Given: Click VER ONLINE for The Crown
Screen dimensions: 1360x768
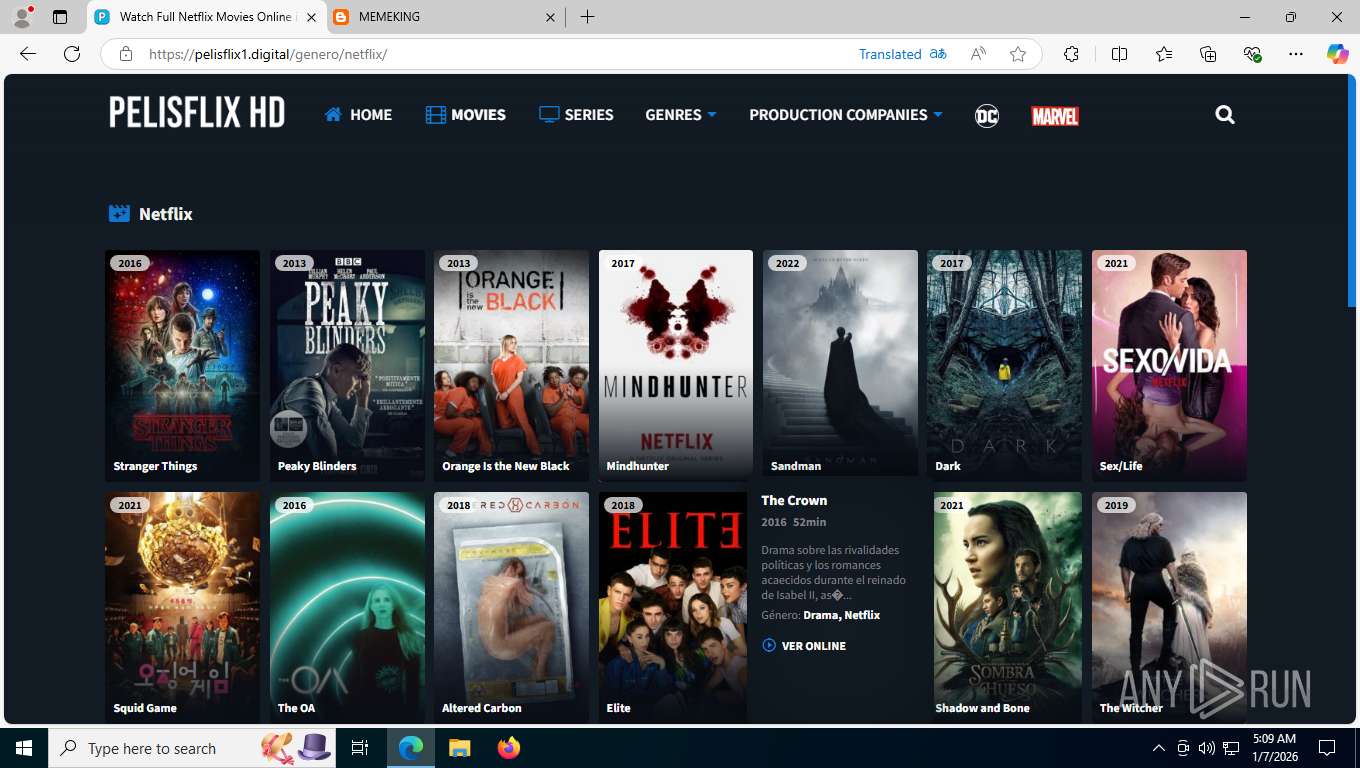Looking at the screenshot, I should pyautogui.click(x=804, y=646).
